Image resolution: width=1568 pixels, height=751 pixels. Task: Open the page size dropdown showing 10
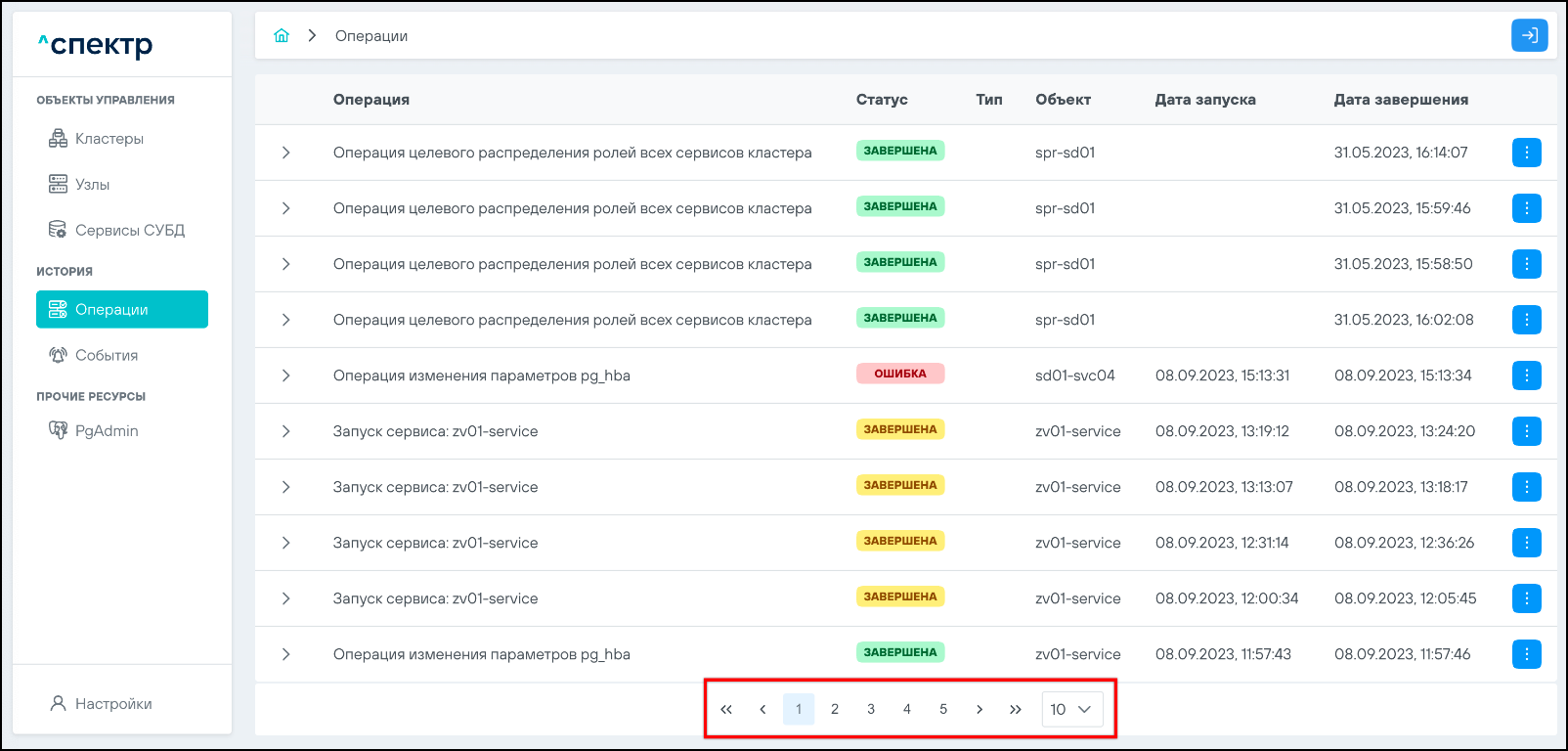(1071, 709)
